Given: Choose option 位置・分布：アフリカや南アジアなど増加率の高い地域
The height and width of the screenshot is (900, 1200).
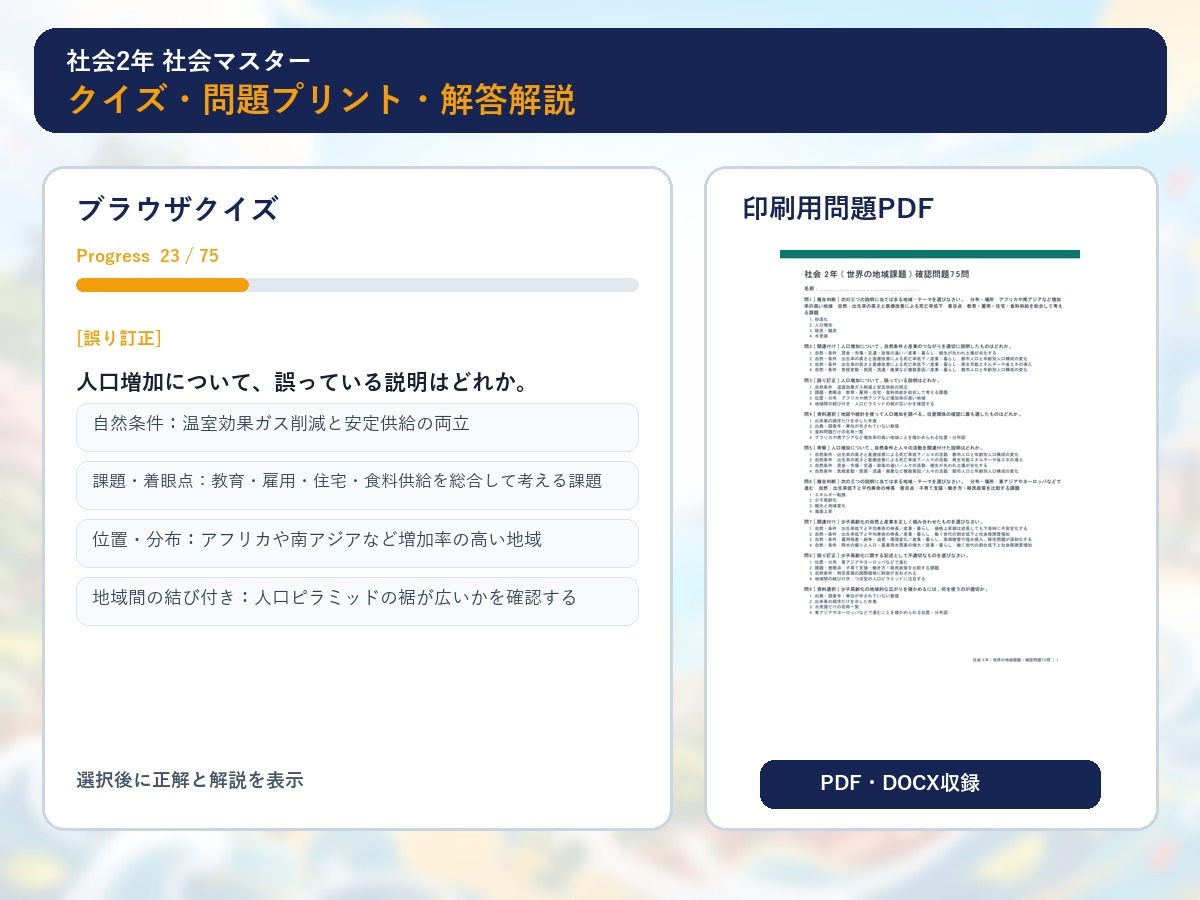Looking at the screenshot, I should pos(357,543).
